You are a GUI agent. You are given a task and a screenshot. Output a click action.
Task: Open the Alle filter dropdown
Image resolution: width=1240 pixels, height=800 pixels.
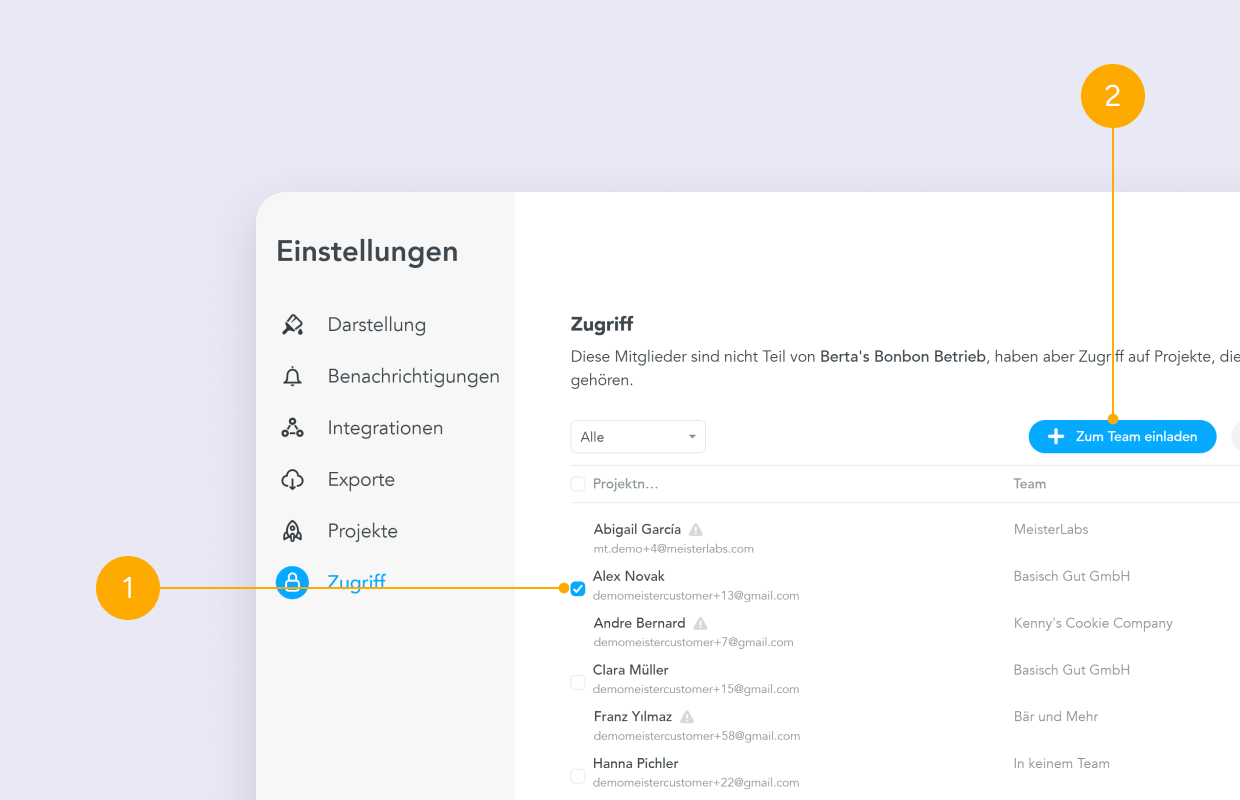click(x=638, y=437)
